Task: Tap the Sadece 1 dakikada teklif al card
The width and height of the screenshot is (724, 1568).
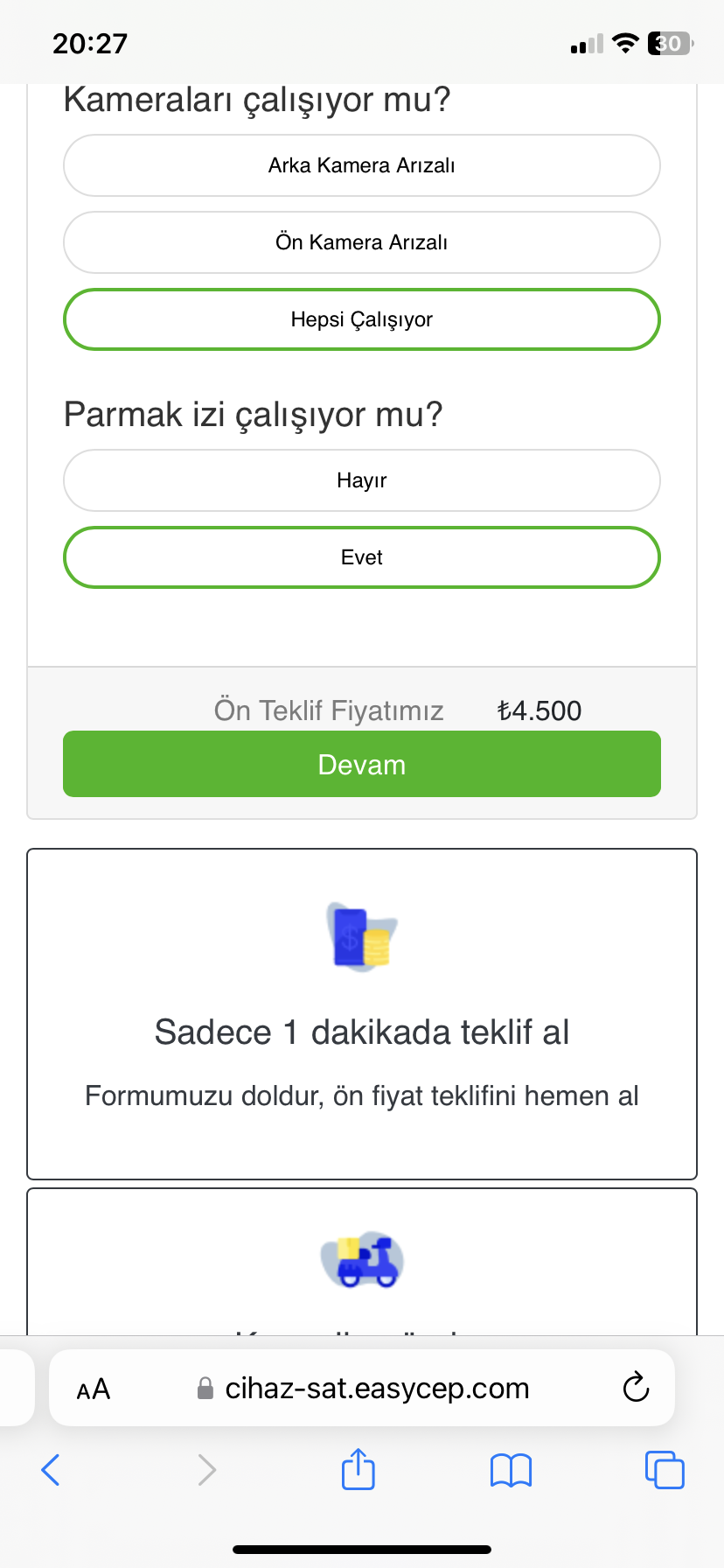Action: tap(362, 1014)
